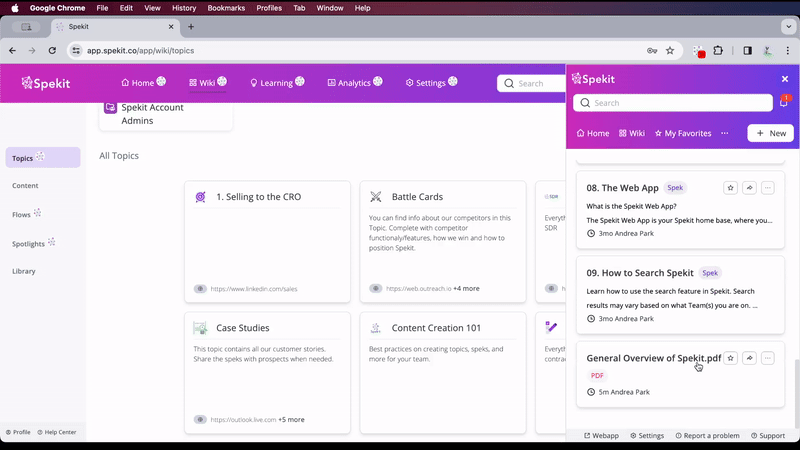Open more options for General Overview of Spekit.pdf

click(x=767, y=358)
